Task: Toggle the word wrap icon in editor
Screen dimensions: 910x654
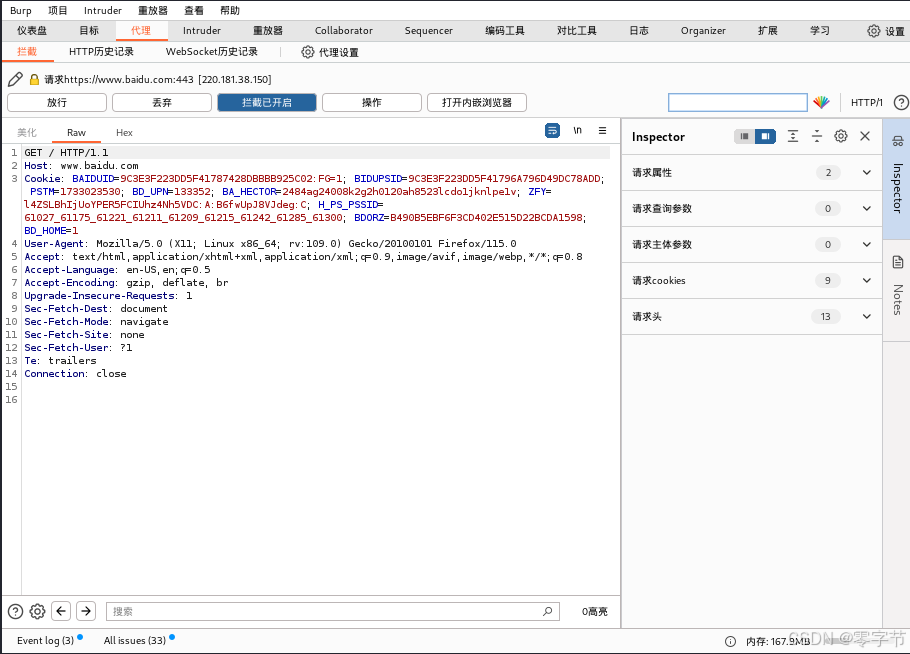Action: coord(552,131)
